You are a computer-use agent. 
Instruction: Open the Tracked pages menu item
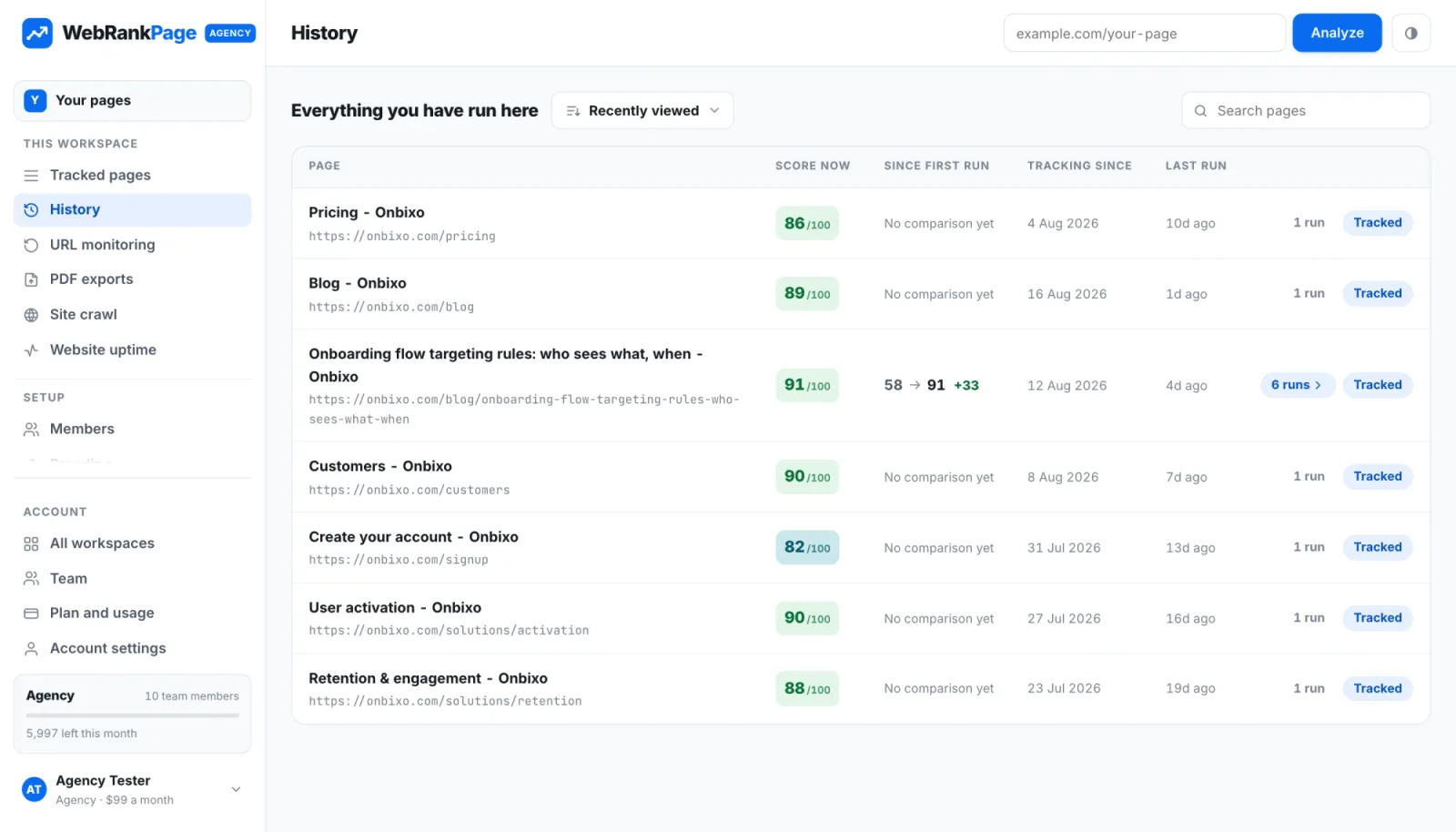(x=132, y=175)
